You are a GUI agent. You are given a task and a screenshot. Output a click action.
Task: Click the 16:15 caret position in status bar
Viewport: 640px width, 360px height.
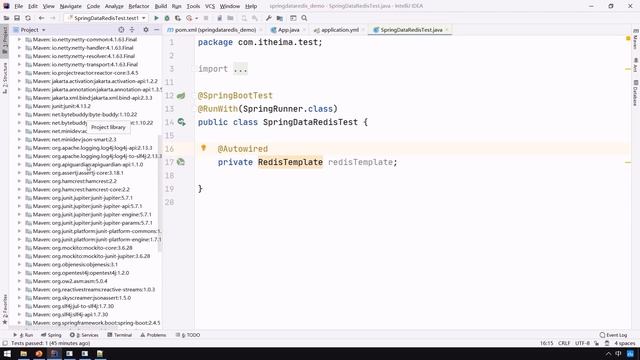547,343
